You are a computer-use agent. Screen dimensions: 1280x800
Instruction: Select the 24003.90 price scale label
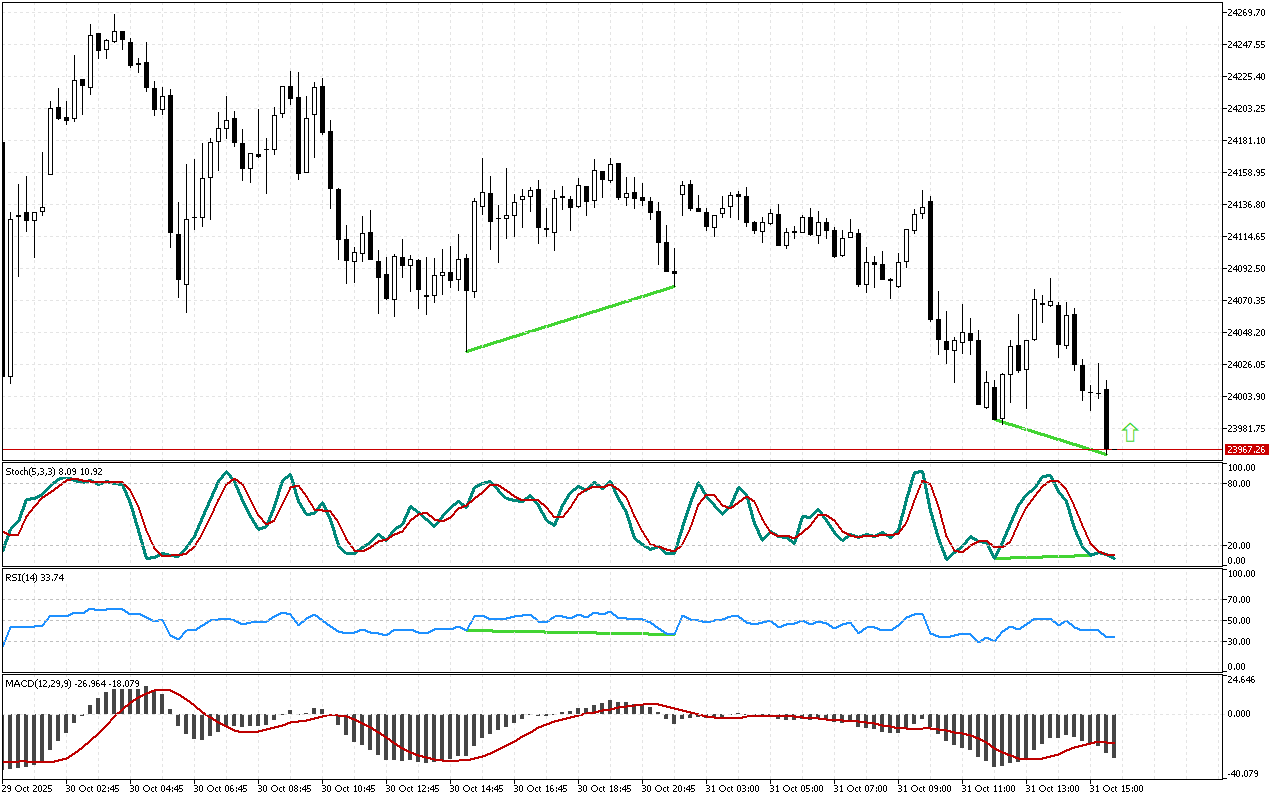1246,397
